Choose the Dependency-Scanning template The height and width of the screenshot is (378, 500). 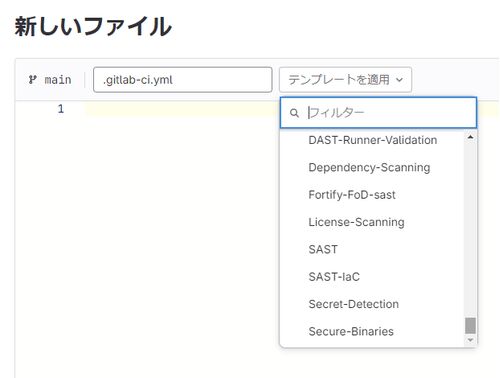pyautogui.click(x=369, y=167)
